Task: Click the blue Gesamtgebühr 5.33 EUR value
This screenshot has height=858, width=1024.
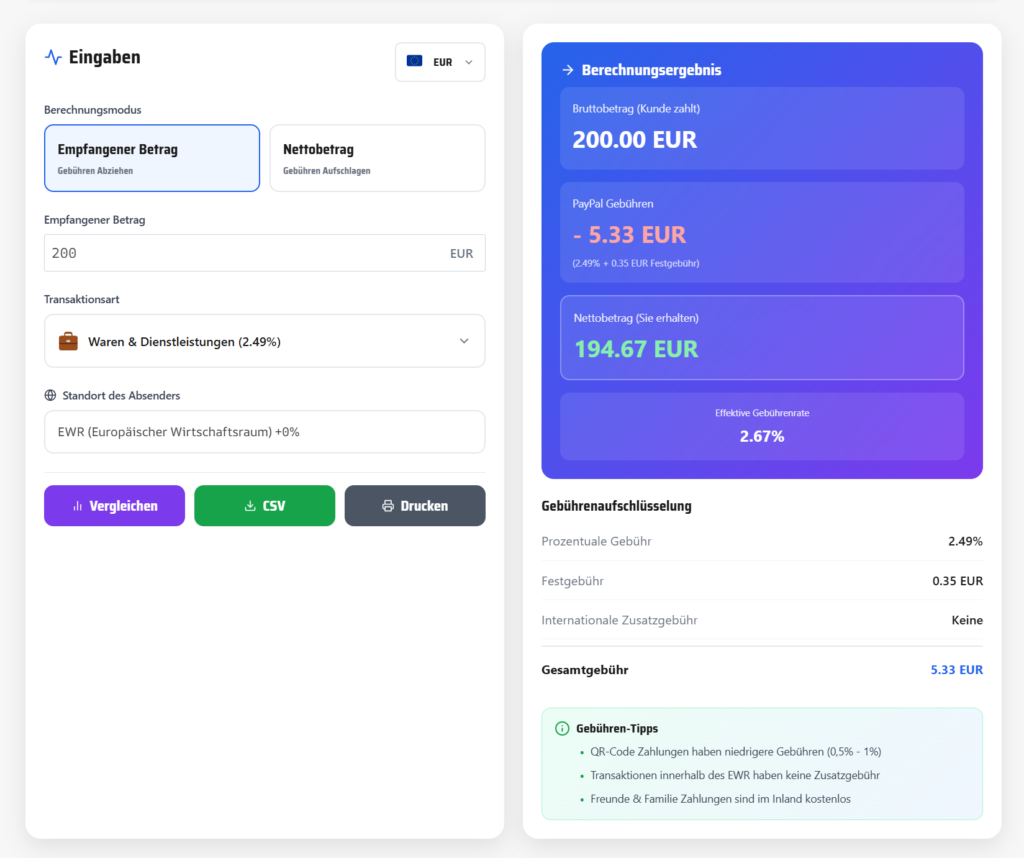Action: point(956,670)
